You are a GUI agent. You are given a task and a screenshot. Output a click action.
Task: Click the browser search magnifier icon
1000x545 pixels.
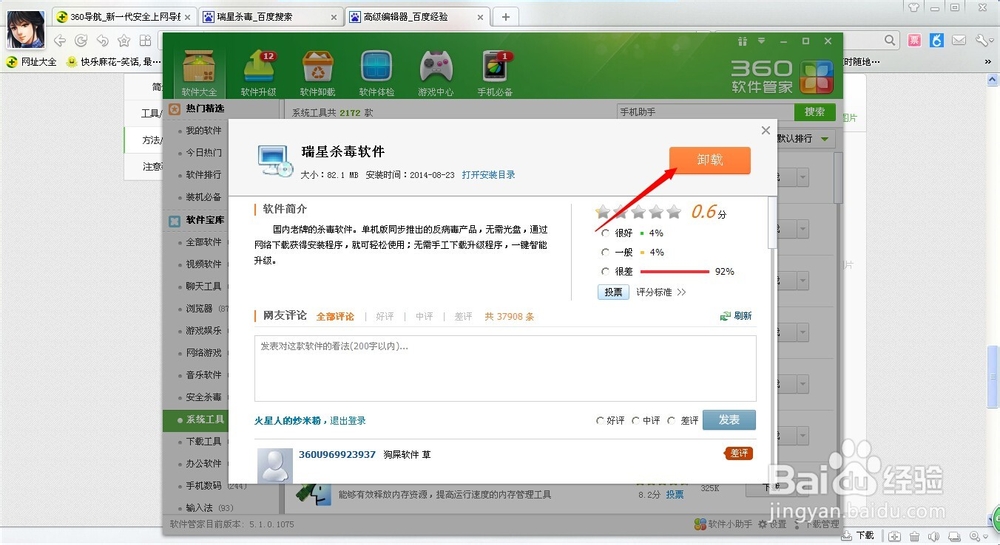890,40
